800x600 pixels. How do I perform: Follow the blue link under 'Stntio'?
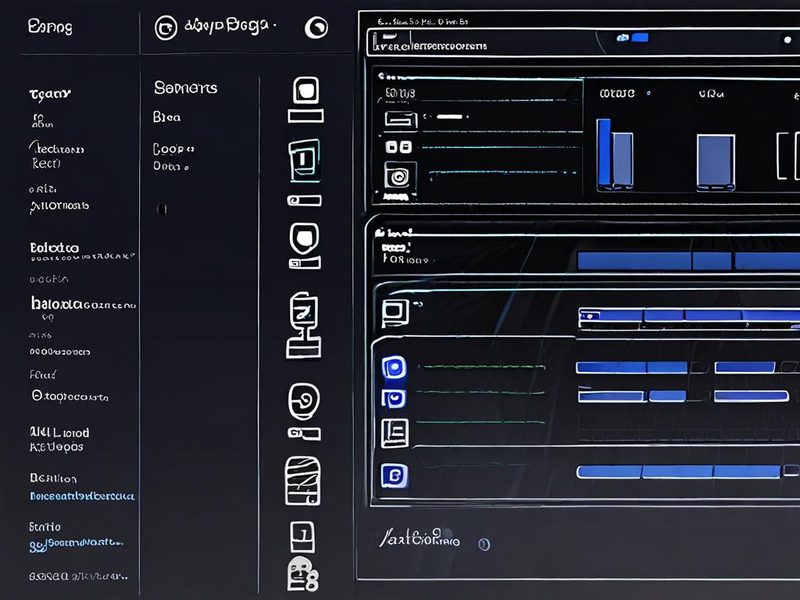[x=76, y=544]
